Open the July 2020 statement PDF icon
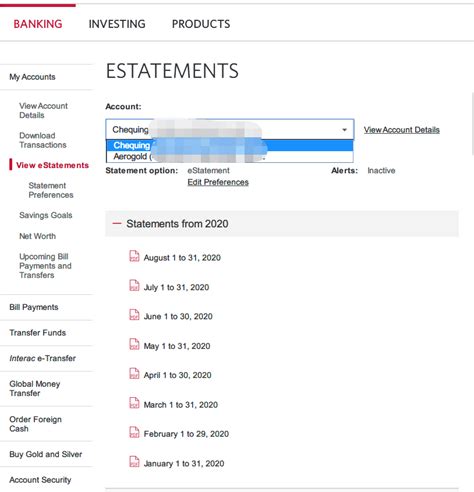The width and height of the screenshot is (474, 492). point(134,286)
